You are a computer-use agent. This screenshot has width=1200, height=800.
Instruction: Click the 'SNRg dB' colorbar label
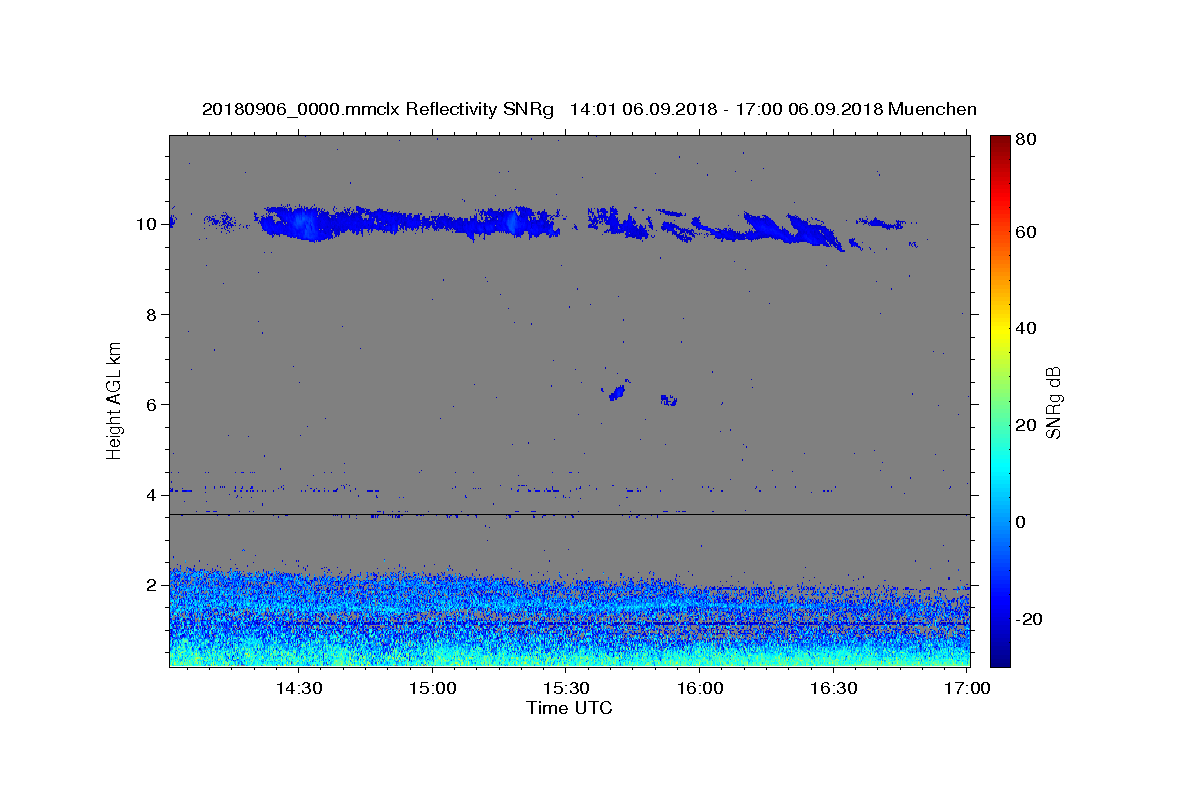[1052, 402]
